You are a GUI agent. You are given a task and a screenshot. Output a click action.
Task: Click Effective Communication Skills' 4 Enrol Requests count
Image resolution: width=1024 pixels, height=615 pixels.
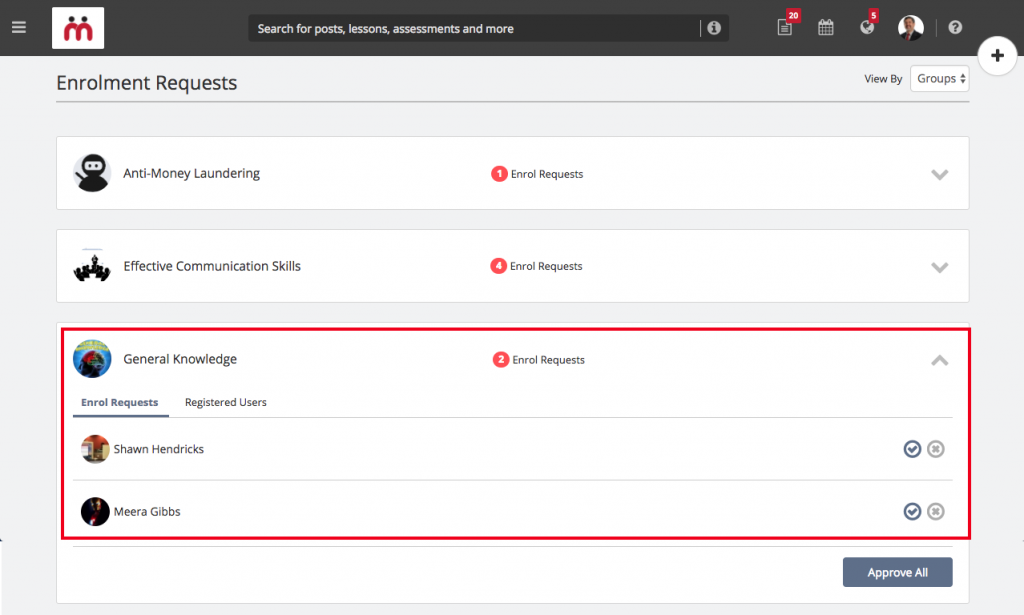(536, 266)
